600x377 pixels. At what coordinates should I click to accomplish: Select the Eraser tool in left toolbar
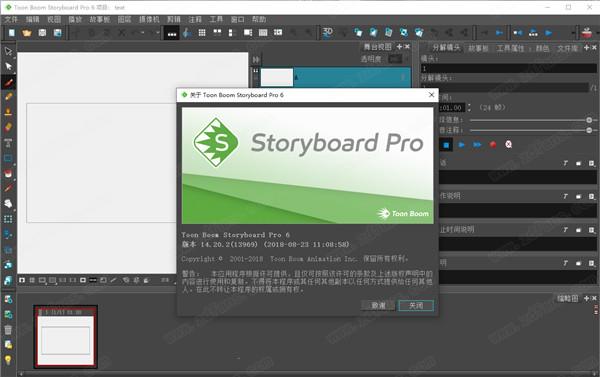pos(8,127)
